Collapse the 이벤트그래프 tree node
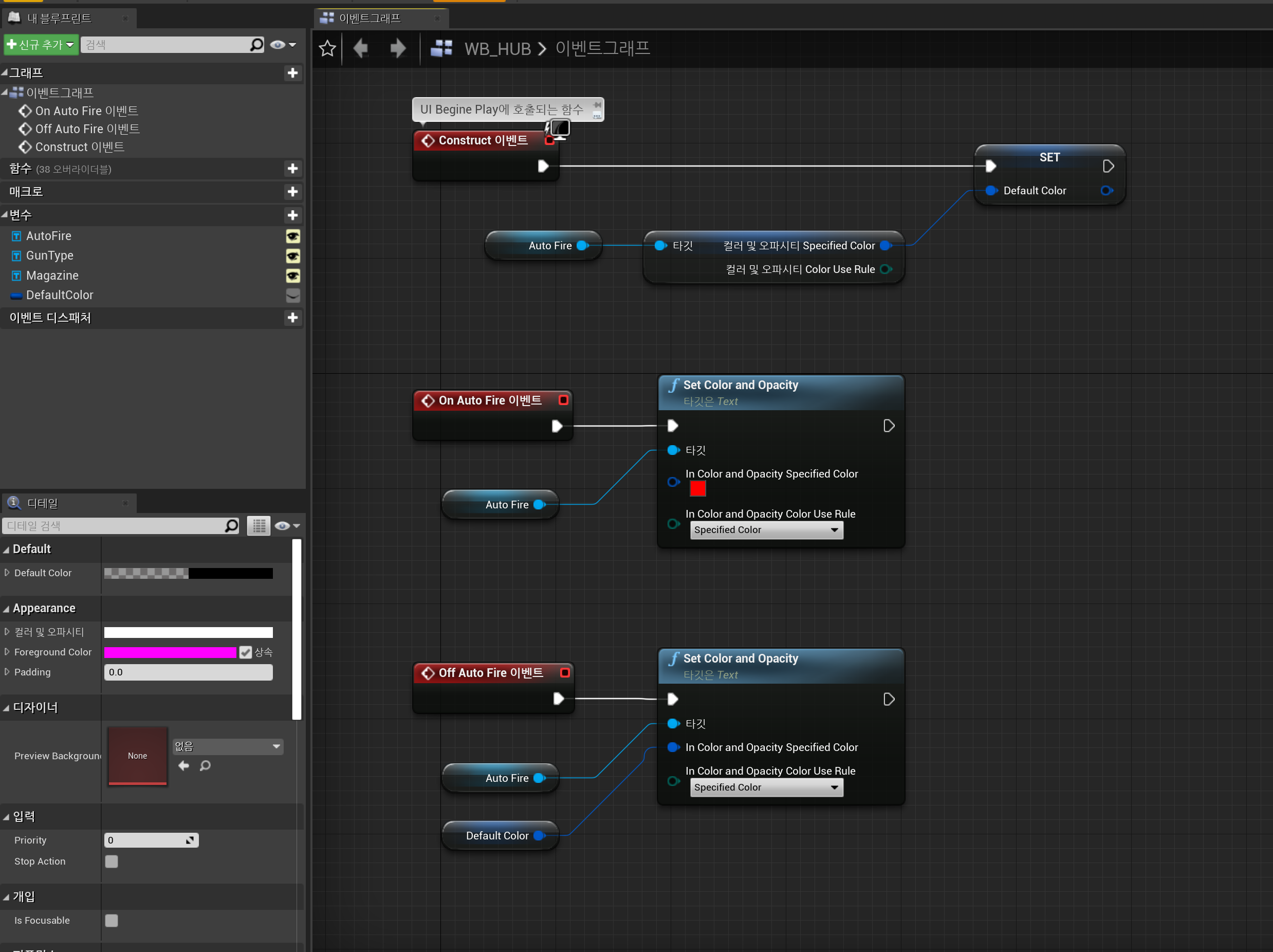Screen dimensions: 1273x952 coord(5,92)
